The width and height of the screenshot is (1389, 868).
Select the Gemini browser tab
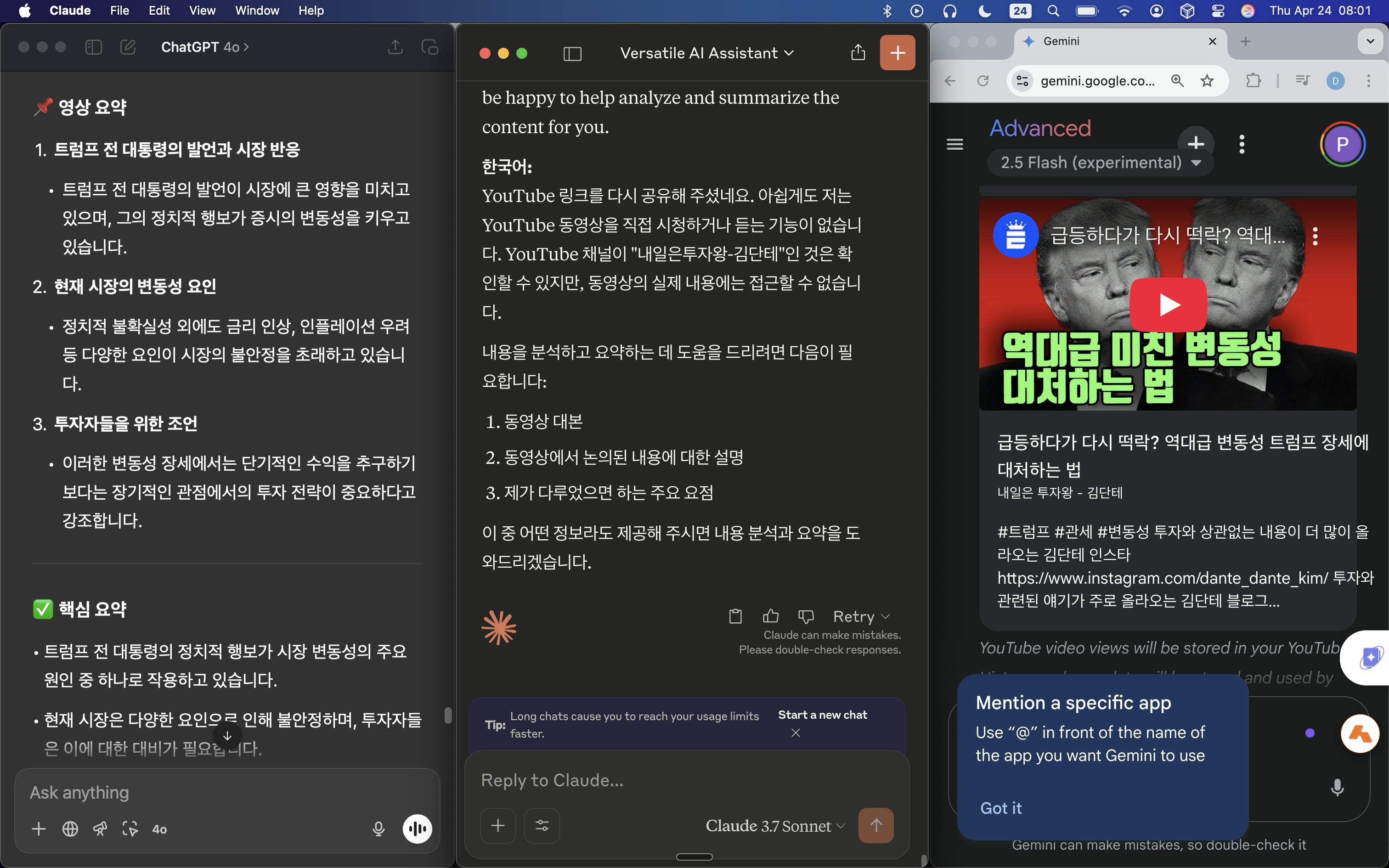tap(1119, 41)
